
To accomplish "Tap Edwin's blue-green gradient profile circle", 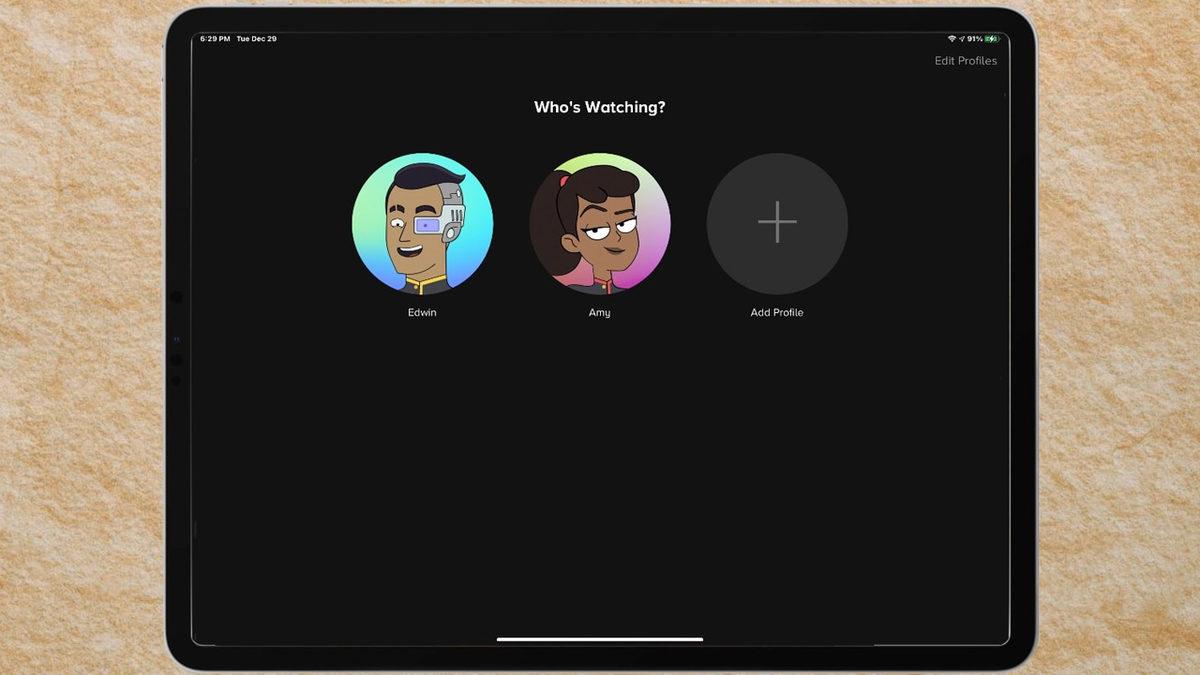I will pyautogui.click(x=422, y=224).
